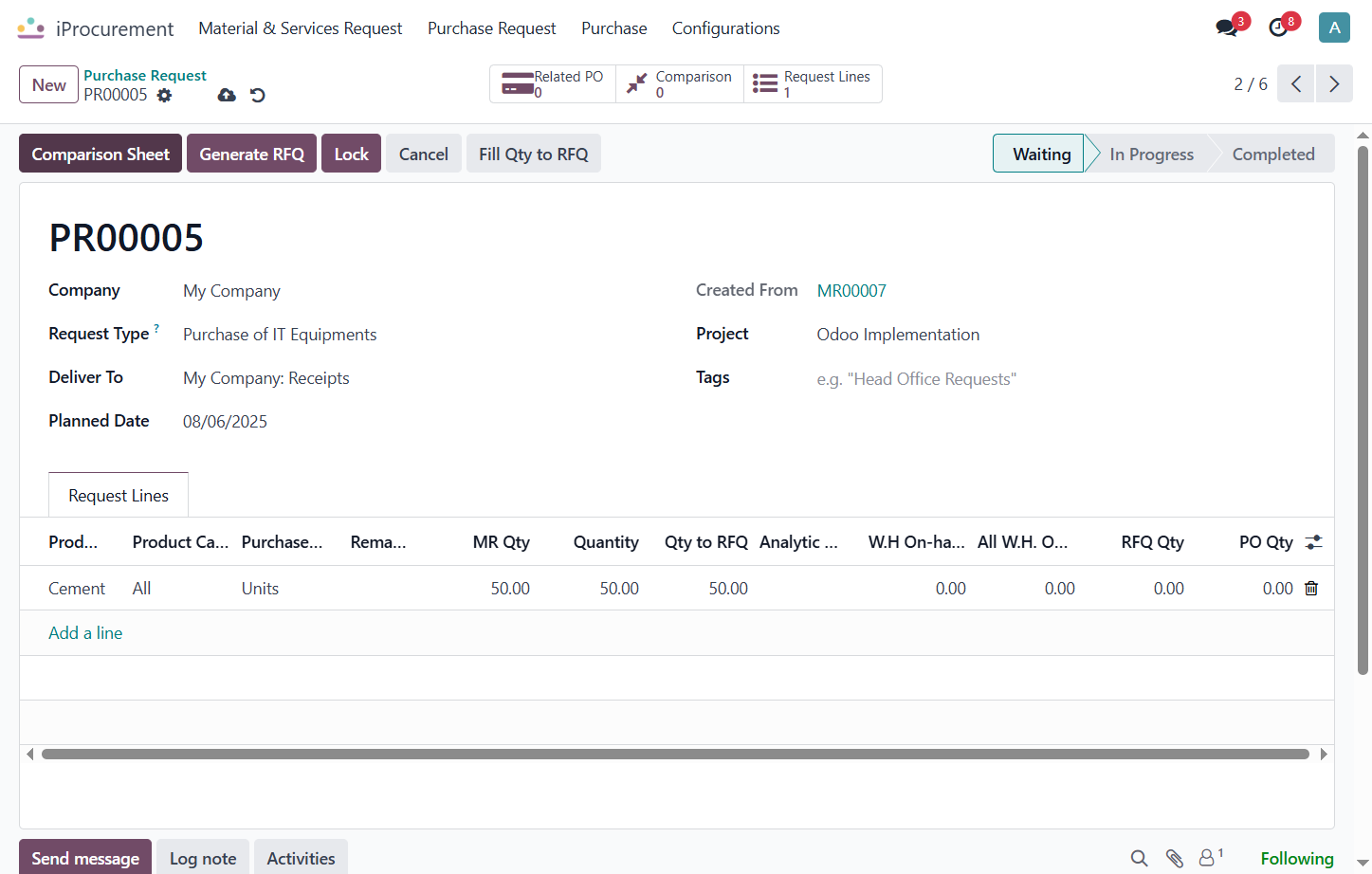Screen dimensions: 1372x874
Task: Open the Comparison stat button
Action: click(680, 83)
